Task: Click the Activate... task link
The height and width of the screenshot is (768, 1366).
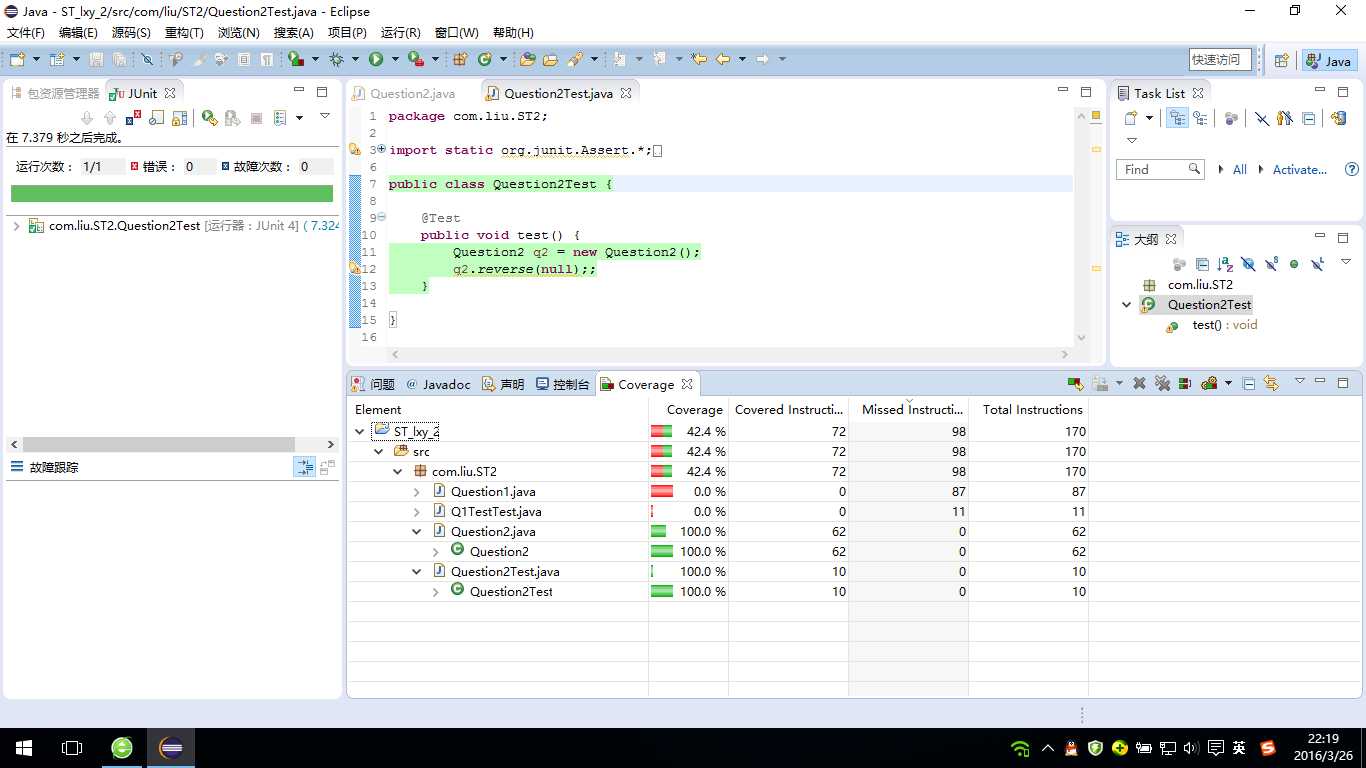Action: [1299, 170]
